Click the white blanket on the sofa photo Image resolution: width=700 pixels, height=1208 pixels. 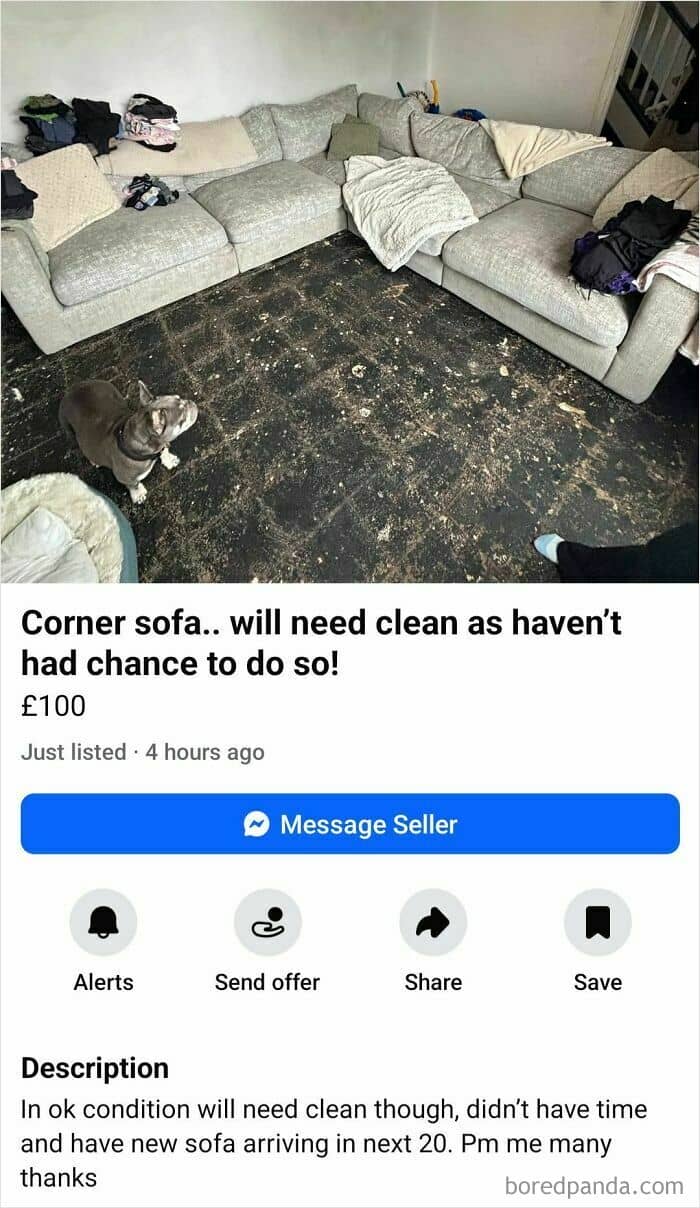pos(408,209)
